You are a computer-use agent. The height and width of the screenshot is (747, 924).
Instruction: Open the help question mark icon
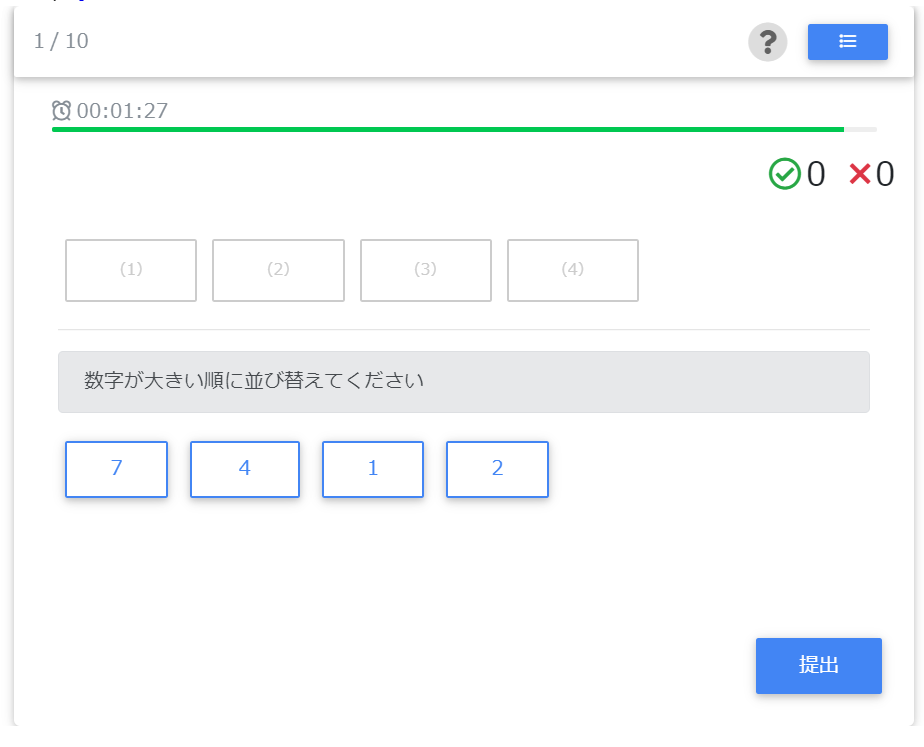(767, 42)
